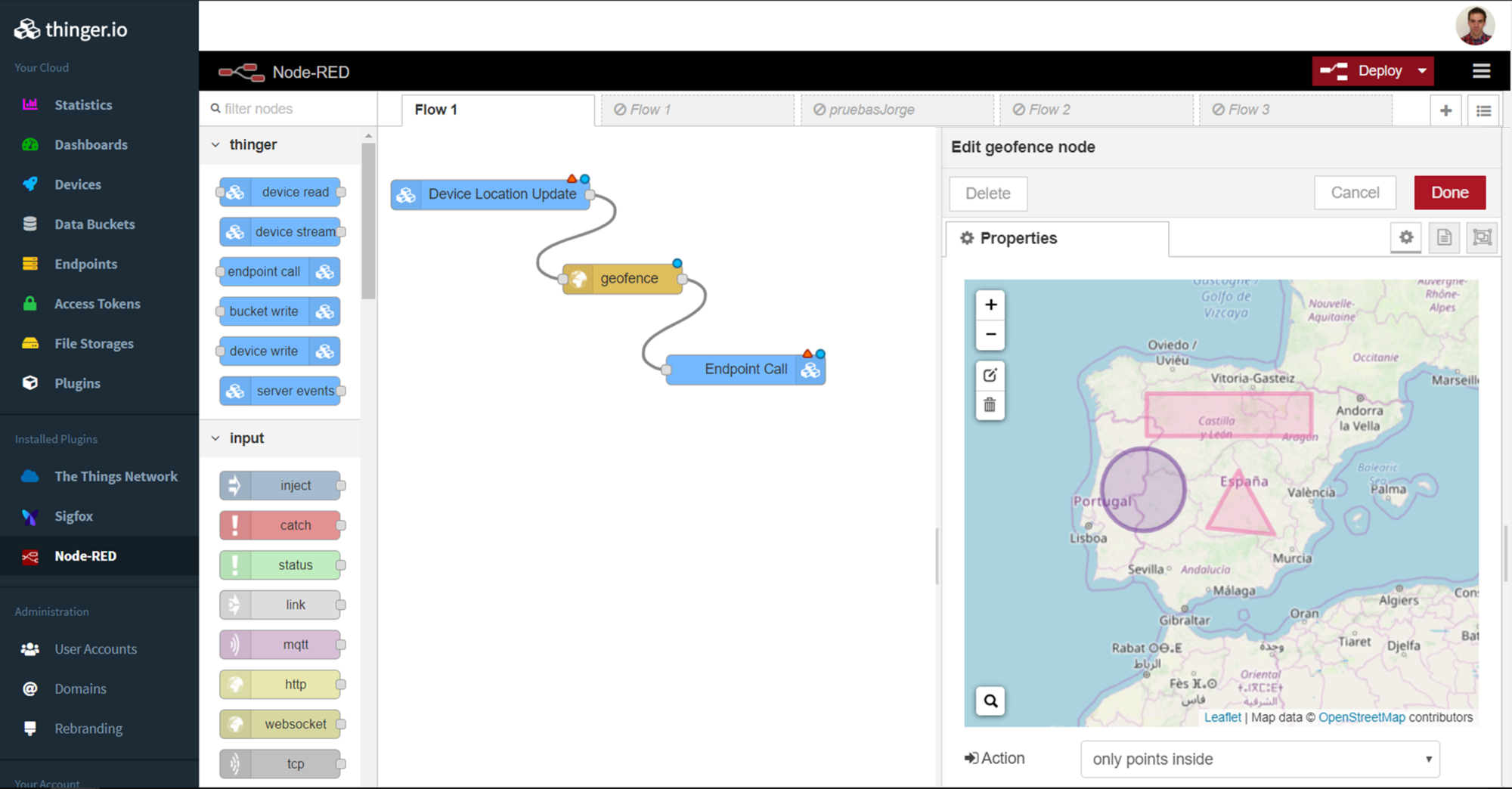Switch to the active Flow 1 tab
Screen dimensions: 1512x789
click(498, 110)
